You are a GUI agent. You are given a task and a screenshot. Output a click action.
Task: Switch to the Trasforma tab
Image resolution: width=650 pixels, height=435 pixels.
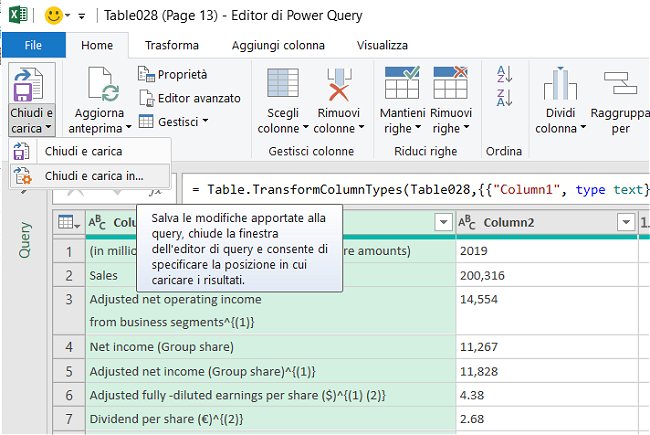click(x=171, y=45)
